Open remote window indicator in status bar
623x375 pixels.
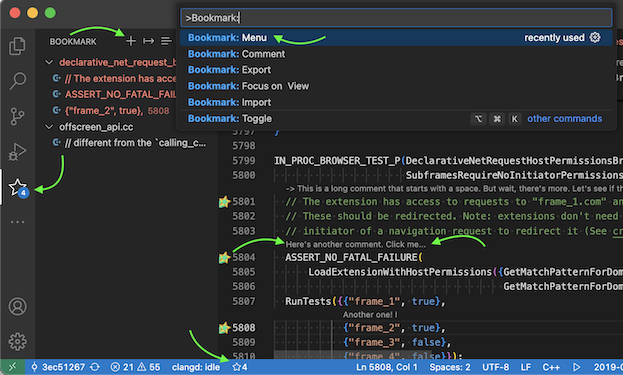[x=12, y=367]
